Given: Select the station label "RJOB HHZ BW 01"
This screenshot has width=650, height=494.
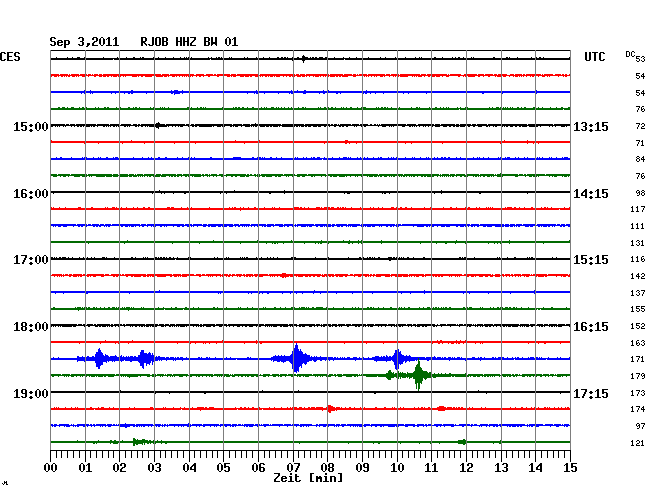Looking at the screenshot, I should 189,42.
